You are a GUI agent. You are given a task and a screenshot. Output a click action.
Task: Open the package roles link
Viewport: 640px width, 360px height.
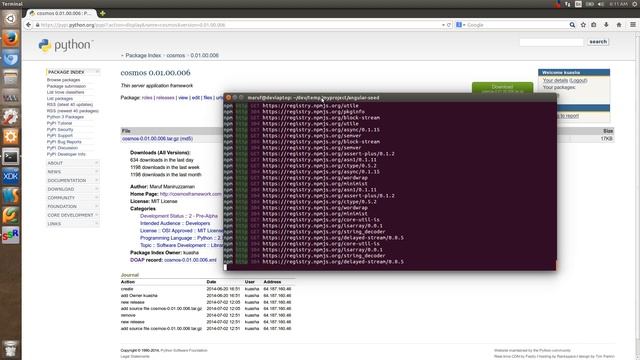147,98
